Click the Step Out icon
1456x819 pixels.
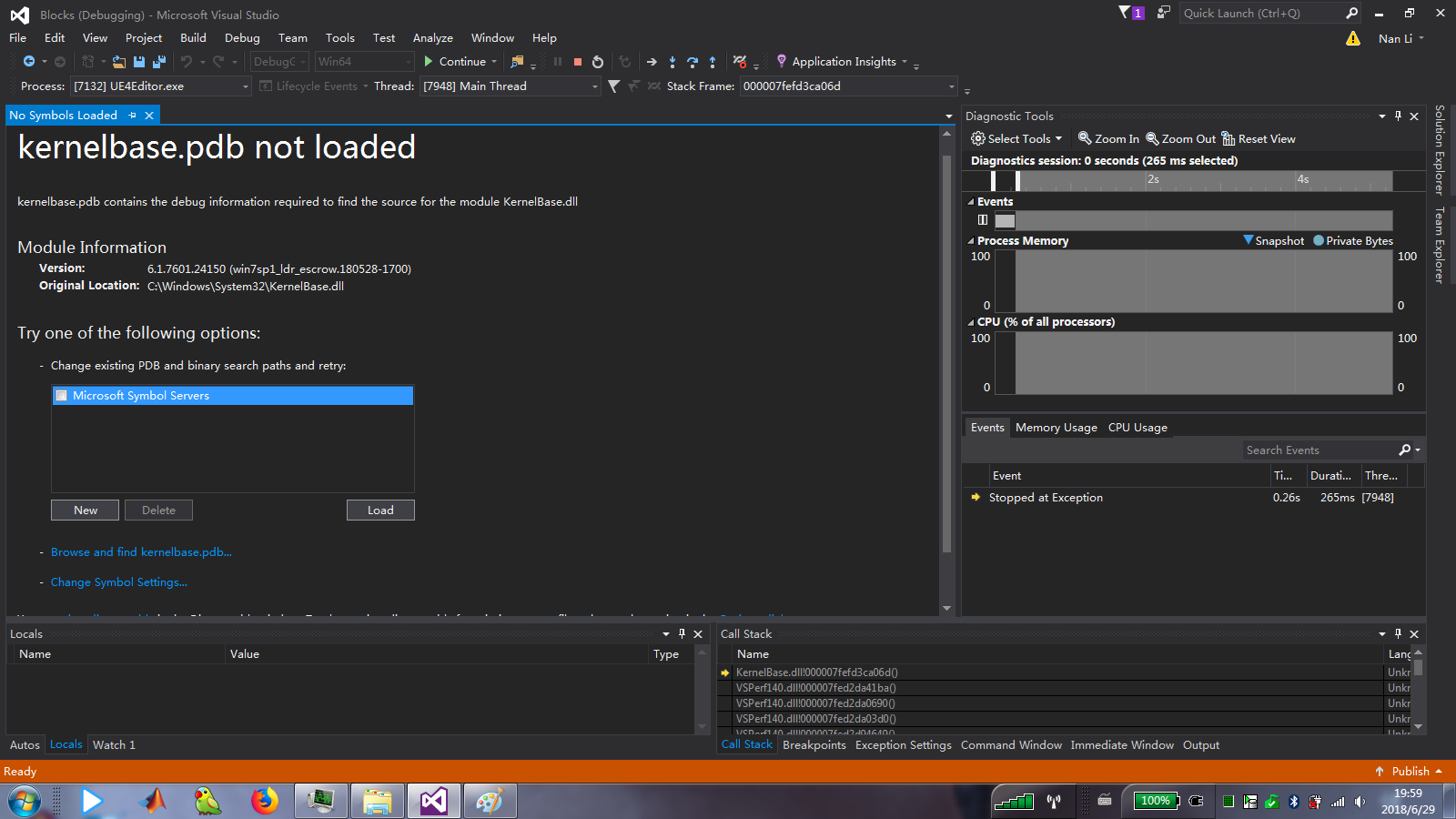(x=714, y=61)
